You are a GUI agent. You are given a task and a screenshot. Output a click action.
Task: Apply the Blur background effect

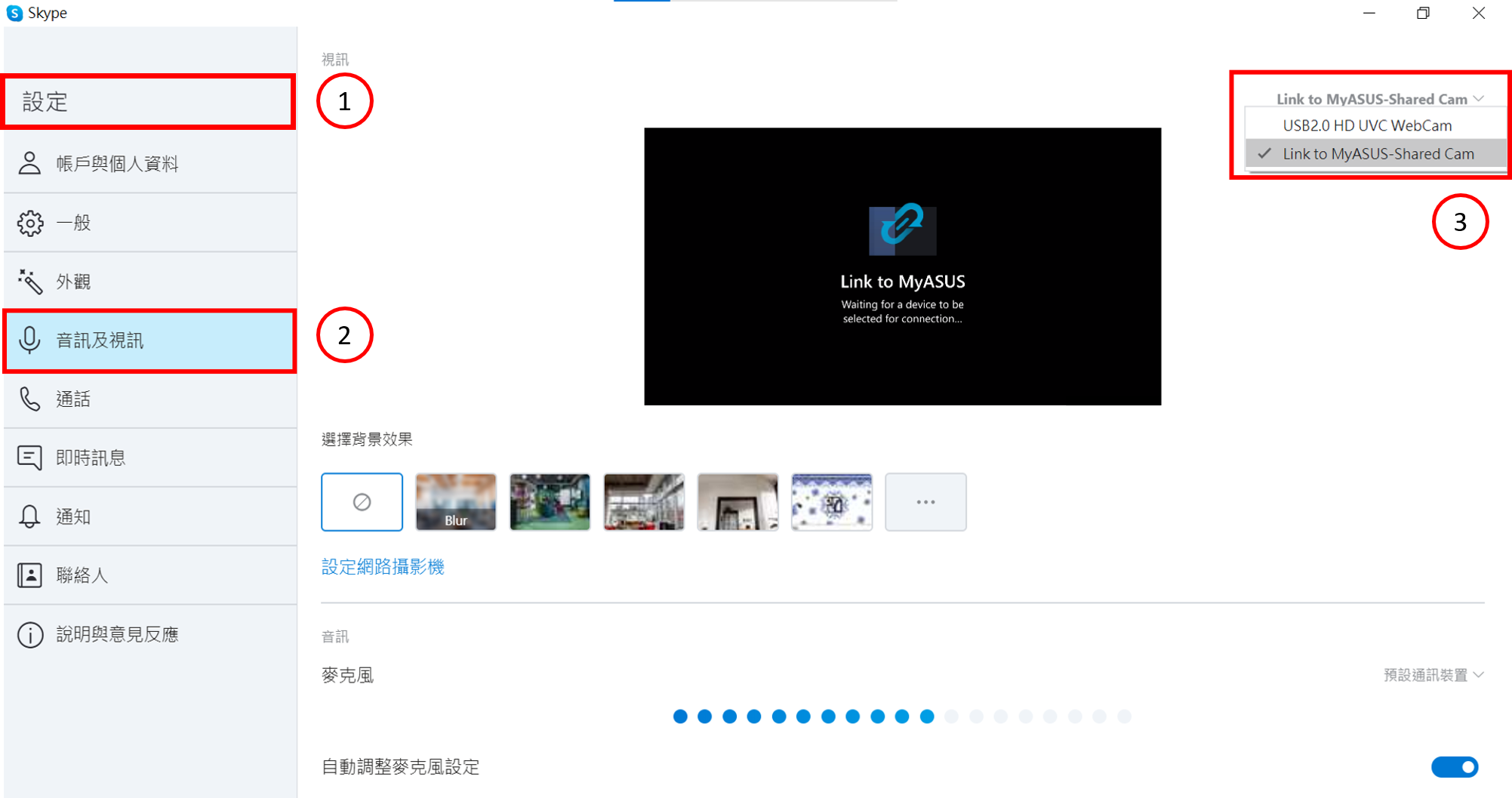coord(456,502)
